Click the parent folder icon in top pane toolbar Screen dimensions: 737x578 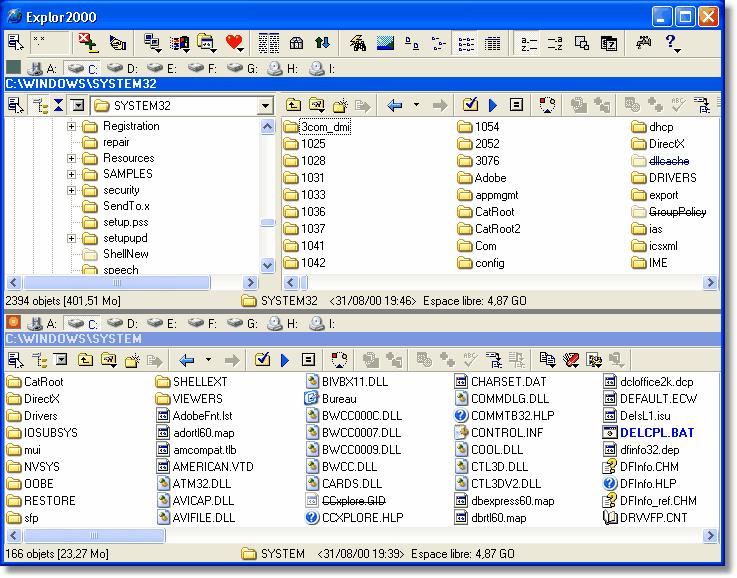coord(293,105)
